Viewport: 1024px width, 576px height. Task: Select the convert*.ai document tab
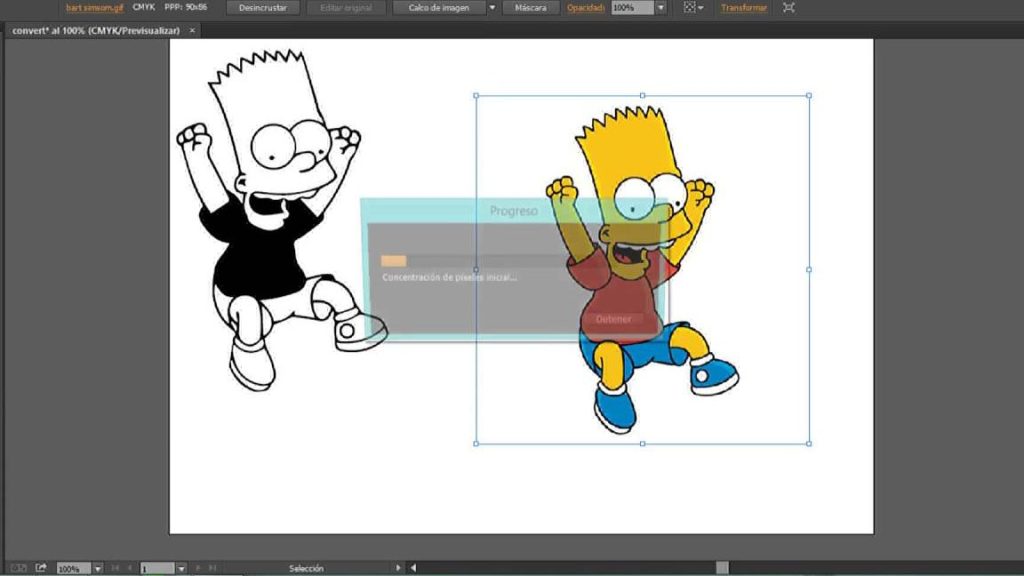pyautogui.click(x=96, y=31)
